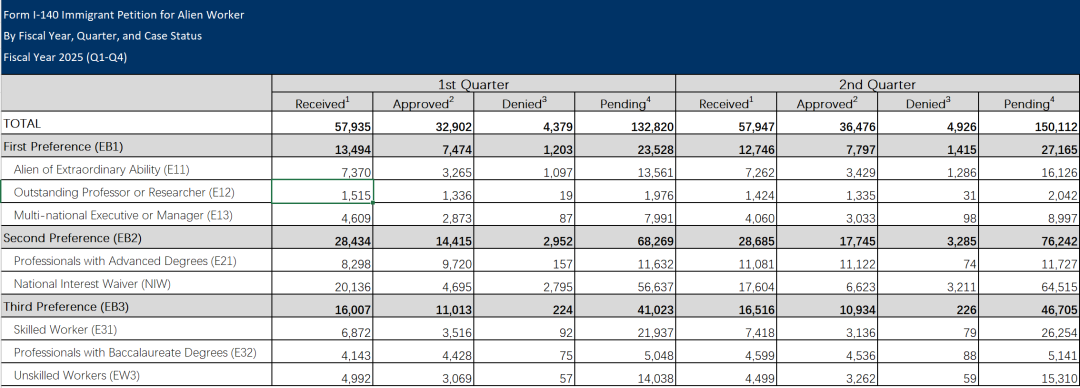The image size is (1080, 388).
Task: Click the 1st Quarter Received header cell
Action: [322, 103]
